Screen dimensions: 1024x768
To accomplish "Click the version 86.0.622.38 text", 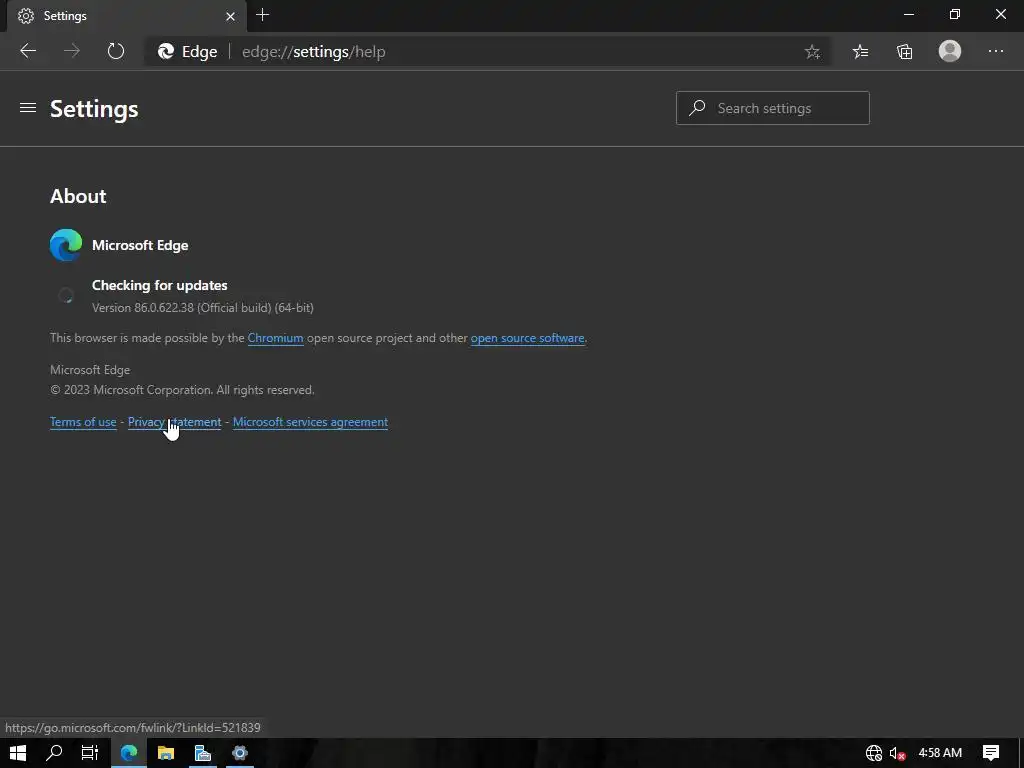I will (202, 308).
